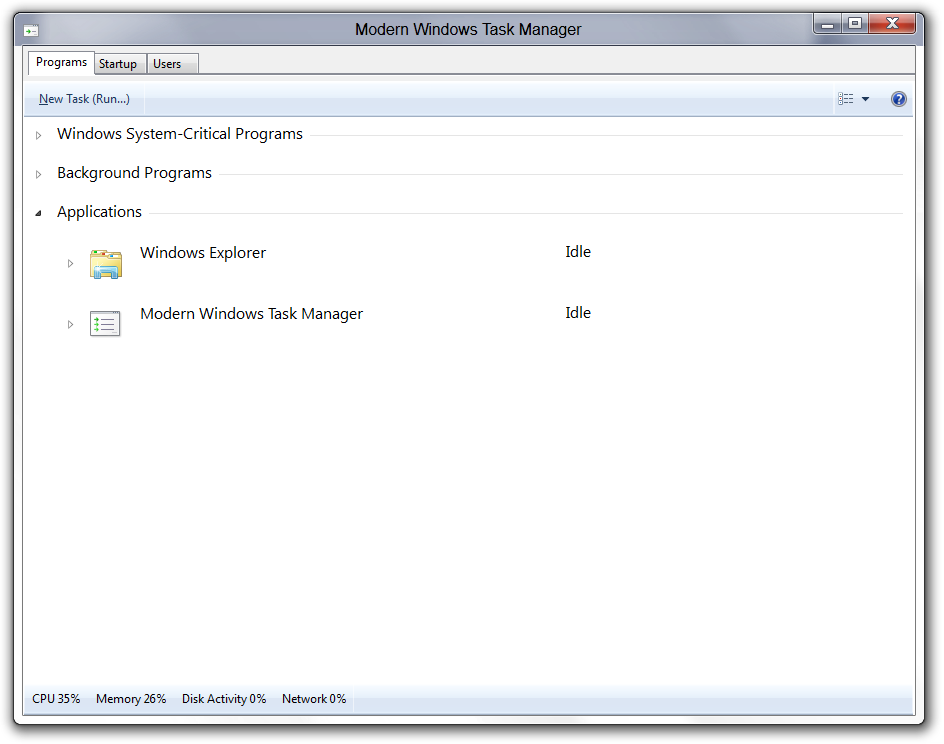This screenshot has width=944, height=744.
Task: Expand the Windows Explorer entry arrow
Action: (x=70, y=263)
